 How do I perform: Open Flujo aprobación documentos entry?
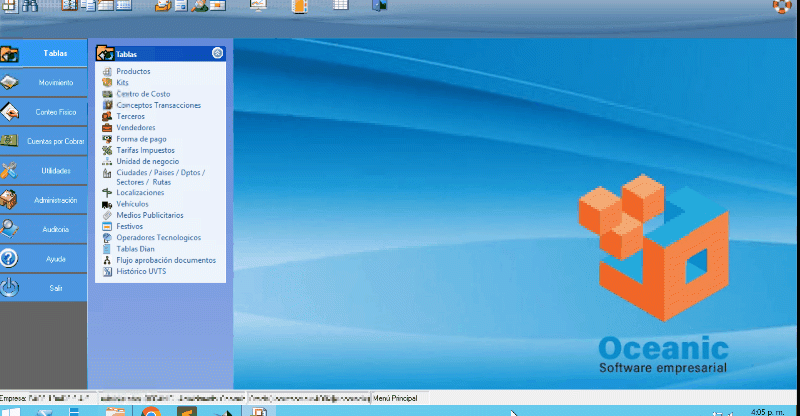click(x=165, y=260)
